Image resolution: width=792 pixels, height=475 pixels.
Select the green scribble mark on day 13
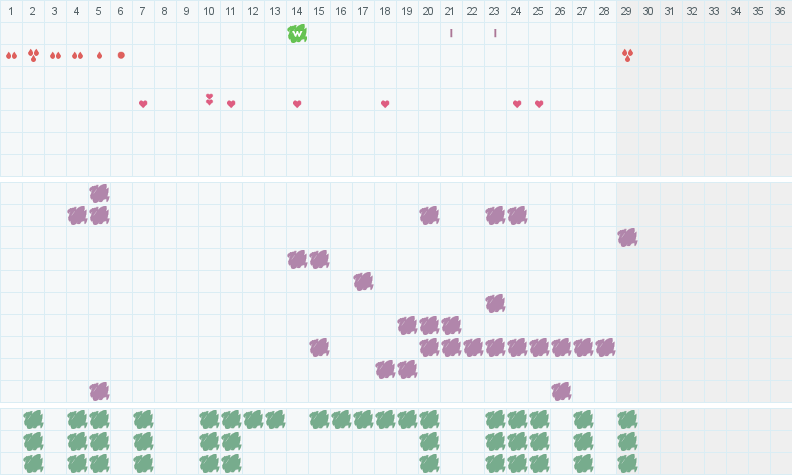(x=275, y=419)
